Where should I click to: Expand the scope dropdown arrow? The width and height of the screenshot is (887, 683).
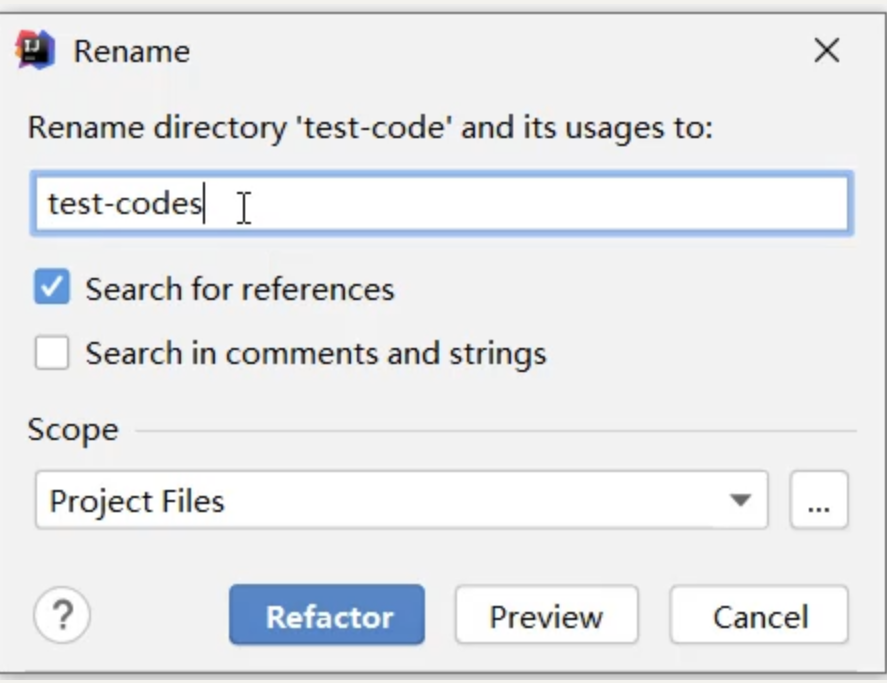coord(740,500)
